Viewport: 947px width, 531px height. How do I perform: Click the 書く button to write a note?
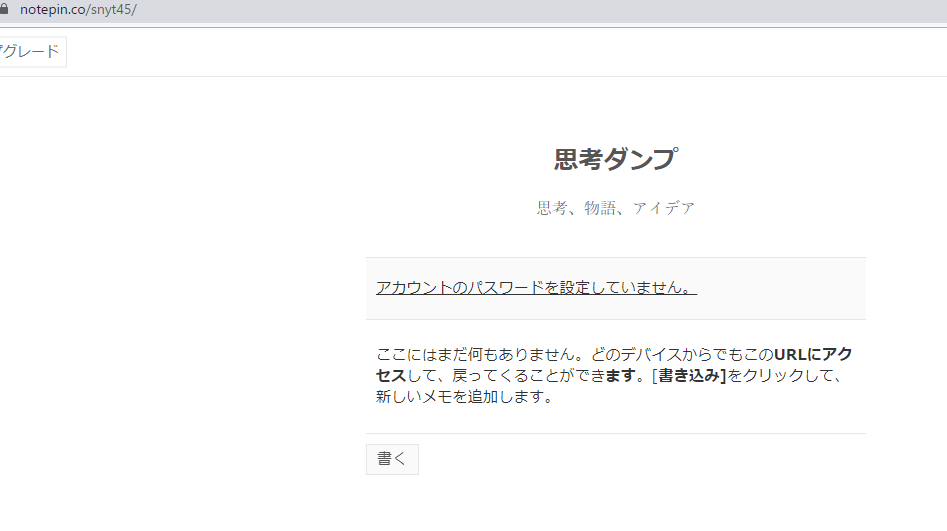point(392,459)
